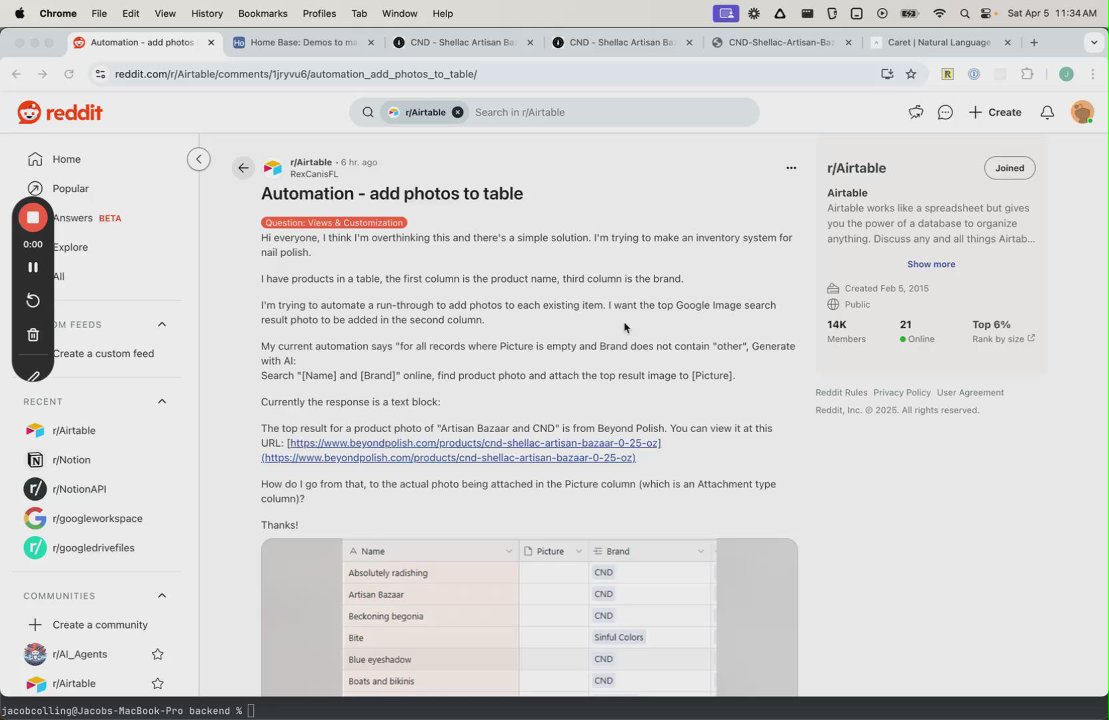Open notifications bell

tap(1047, 112)
